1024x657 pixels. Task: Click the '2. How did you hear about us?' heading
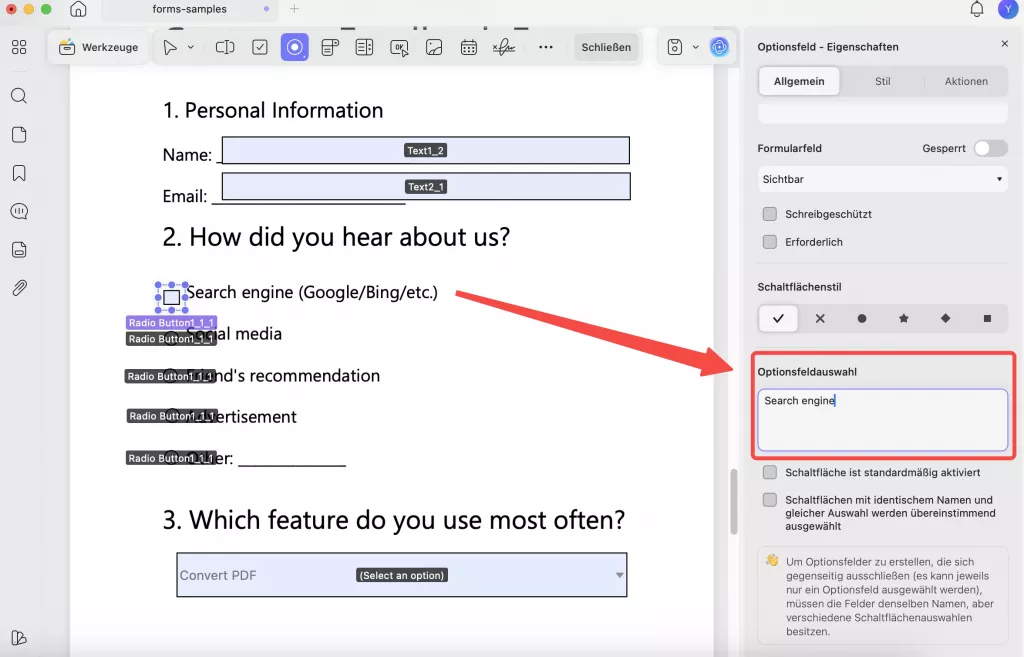(336, 237)
